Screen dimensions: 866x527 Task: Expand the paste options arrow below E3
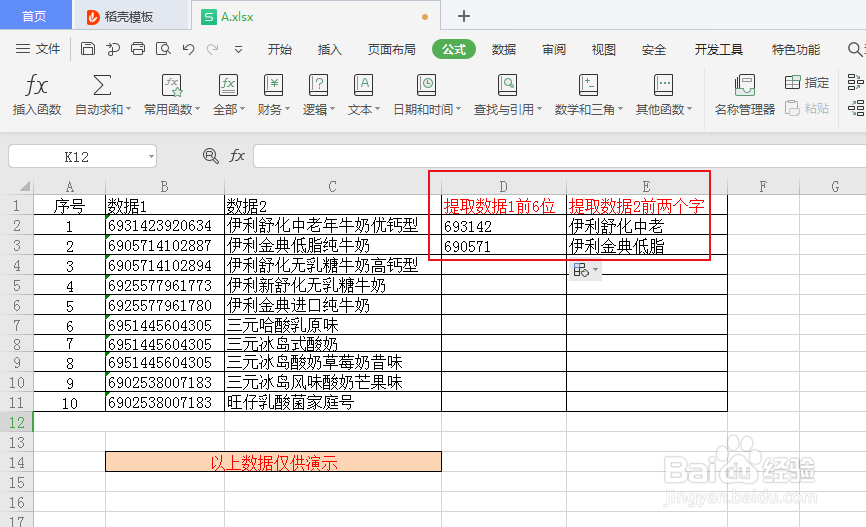click(595, 270)
